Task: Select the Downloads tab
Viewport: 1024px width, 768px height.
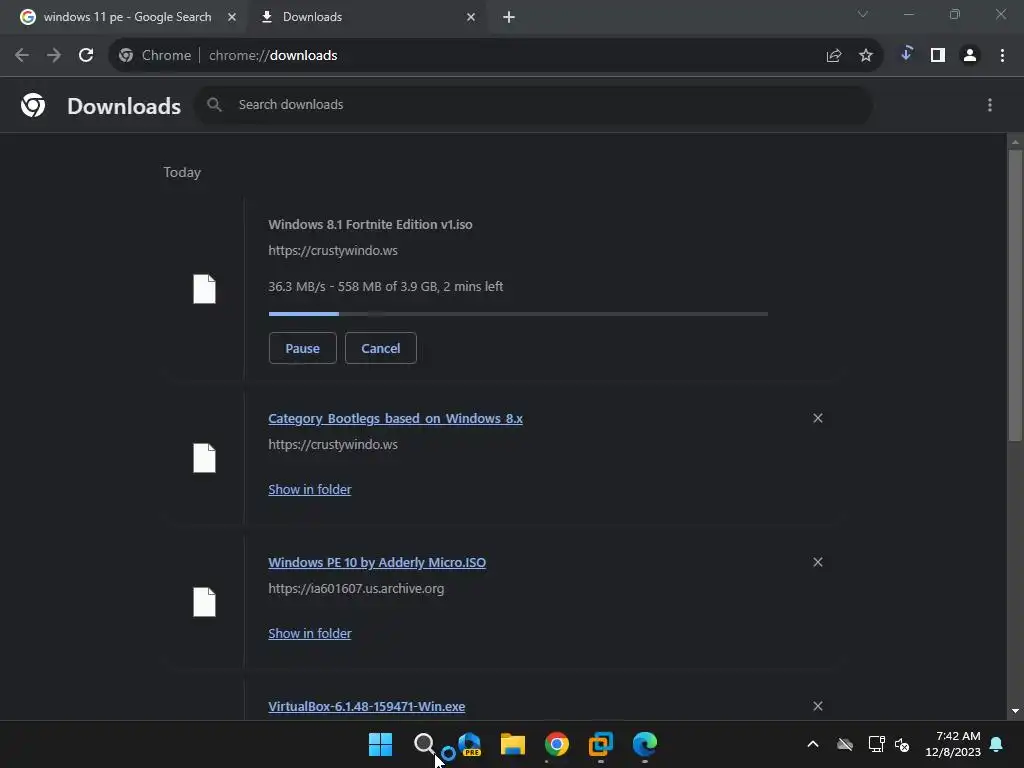Action: [x=312, y=17]
